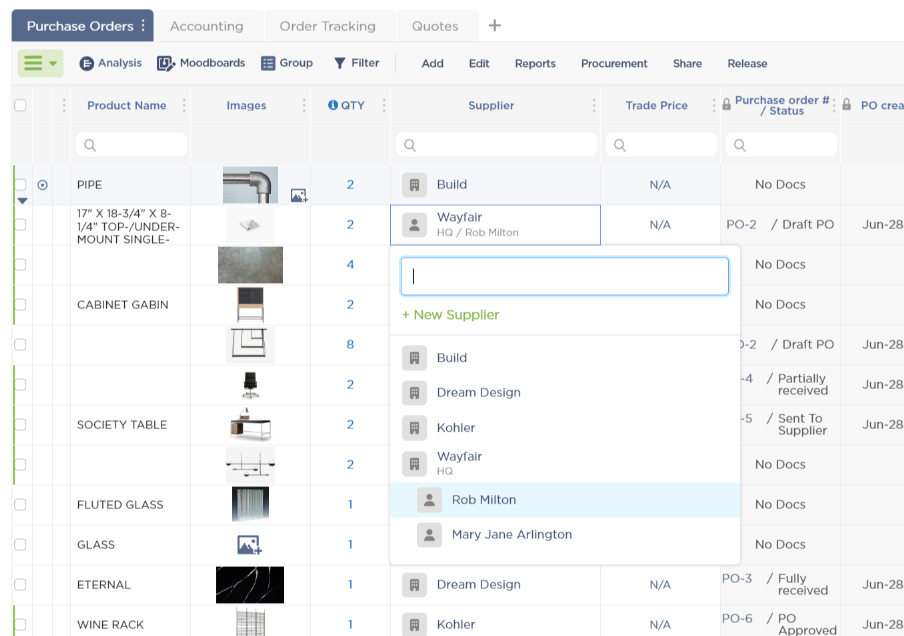This screenshot has width=904, height=636.
Task: Click the QTY column search field
Action: (x=345, y=144)
